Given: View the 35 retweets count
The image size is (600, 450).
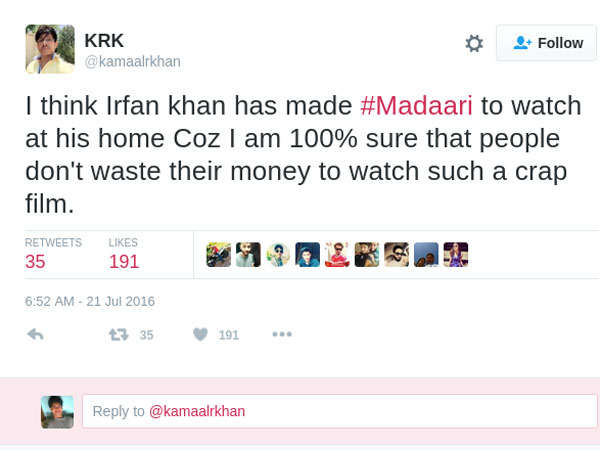Looking at the screenshot, I should click(36, 262).
